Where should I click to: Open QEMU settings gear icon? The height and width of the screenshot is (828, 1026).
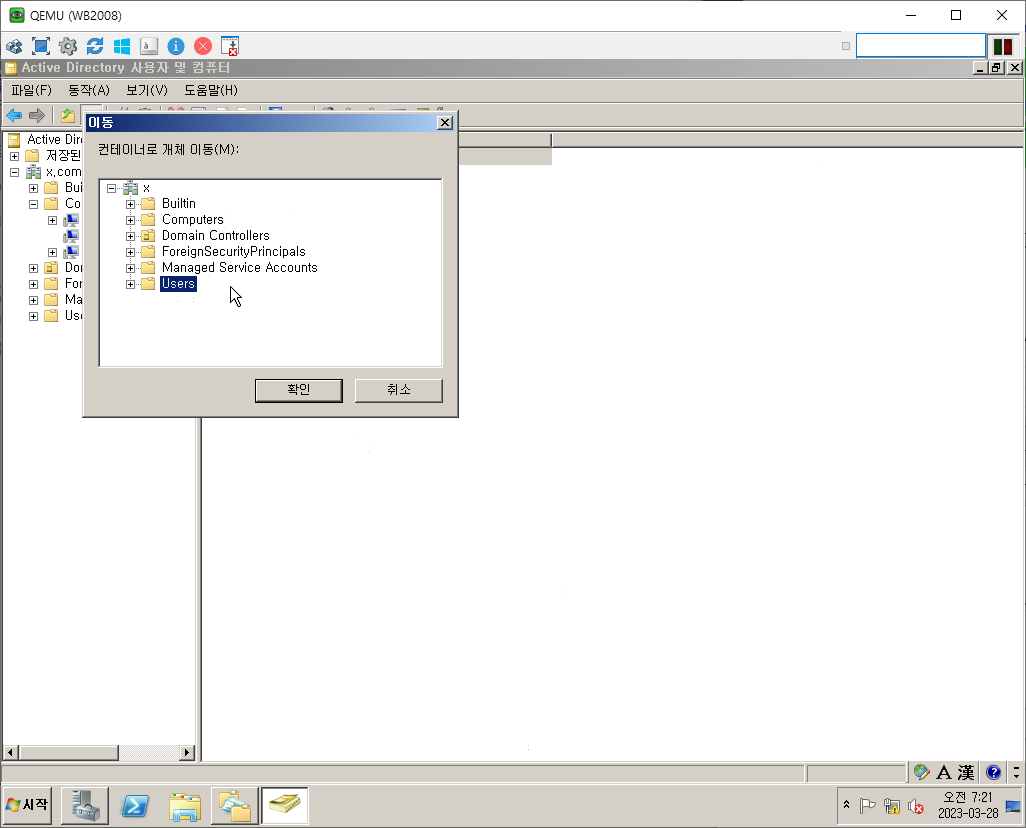click(x=68, y=46)
